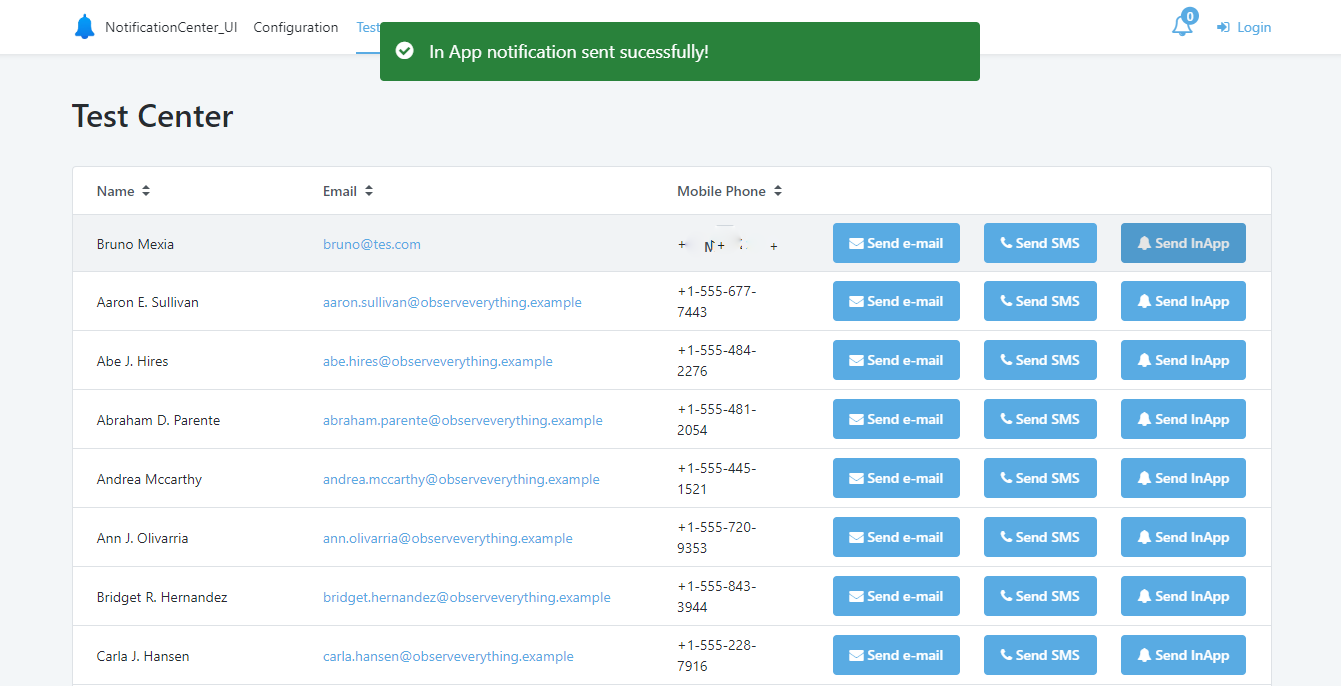Open the Configuration menu item
This screenshot has height=686, width=1341.
tap(295, 27)
